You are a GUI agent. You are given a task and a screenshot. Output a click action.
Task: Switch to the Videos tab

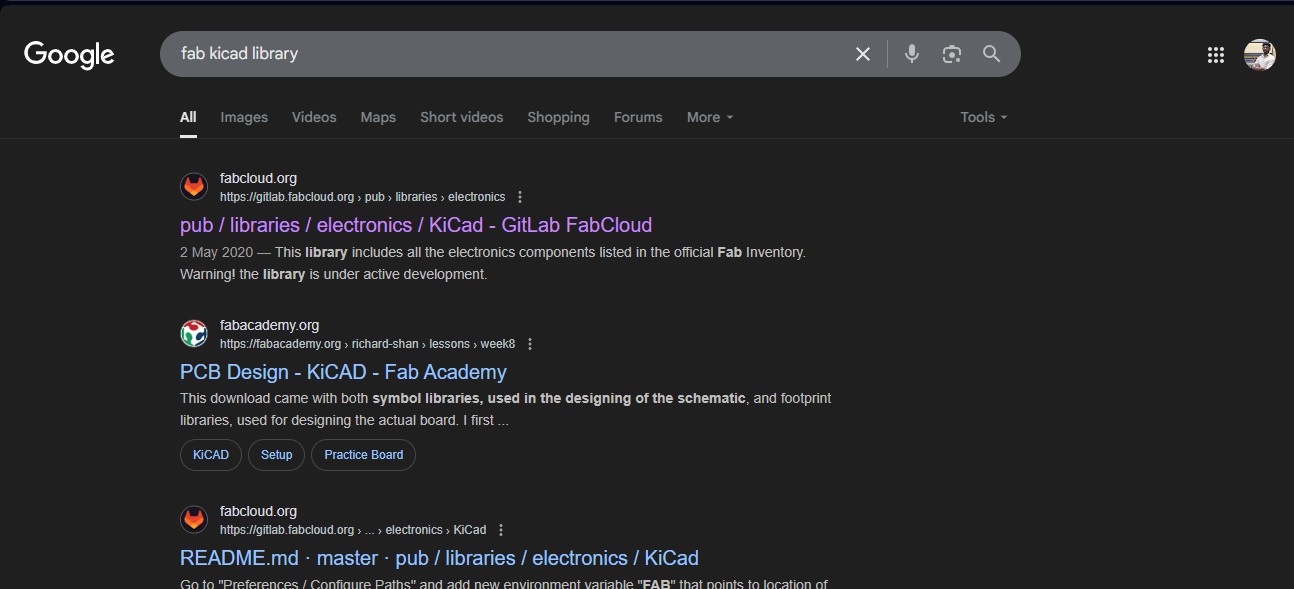click(x=314, y=117)
